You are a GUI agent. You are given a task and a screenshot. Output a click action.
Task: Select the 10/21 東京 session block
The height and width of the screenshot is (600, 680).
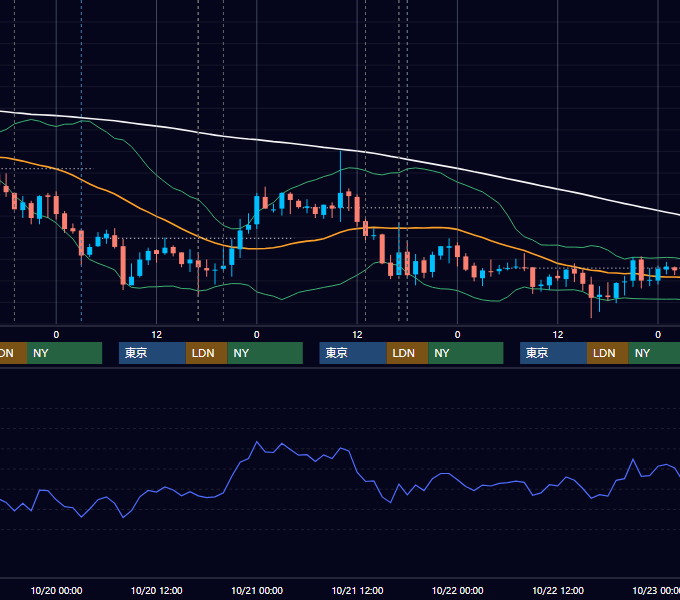pos(353,353)
